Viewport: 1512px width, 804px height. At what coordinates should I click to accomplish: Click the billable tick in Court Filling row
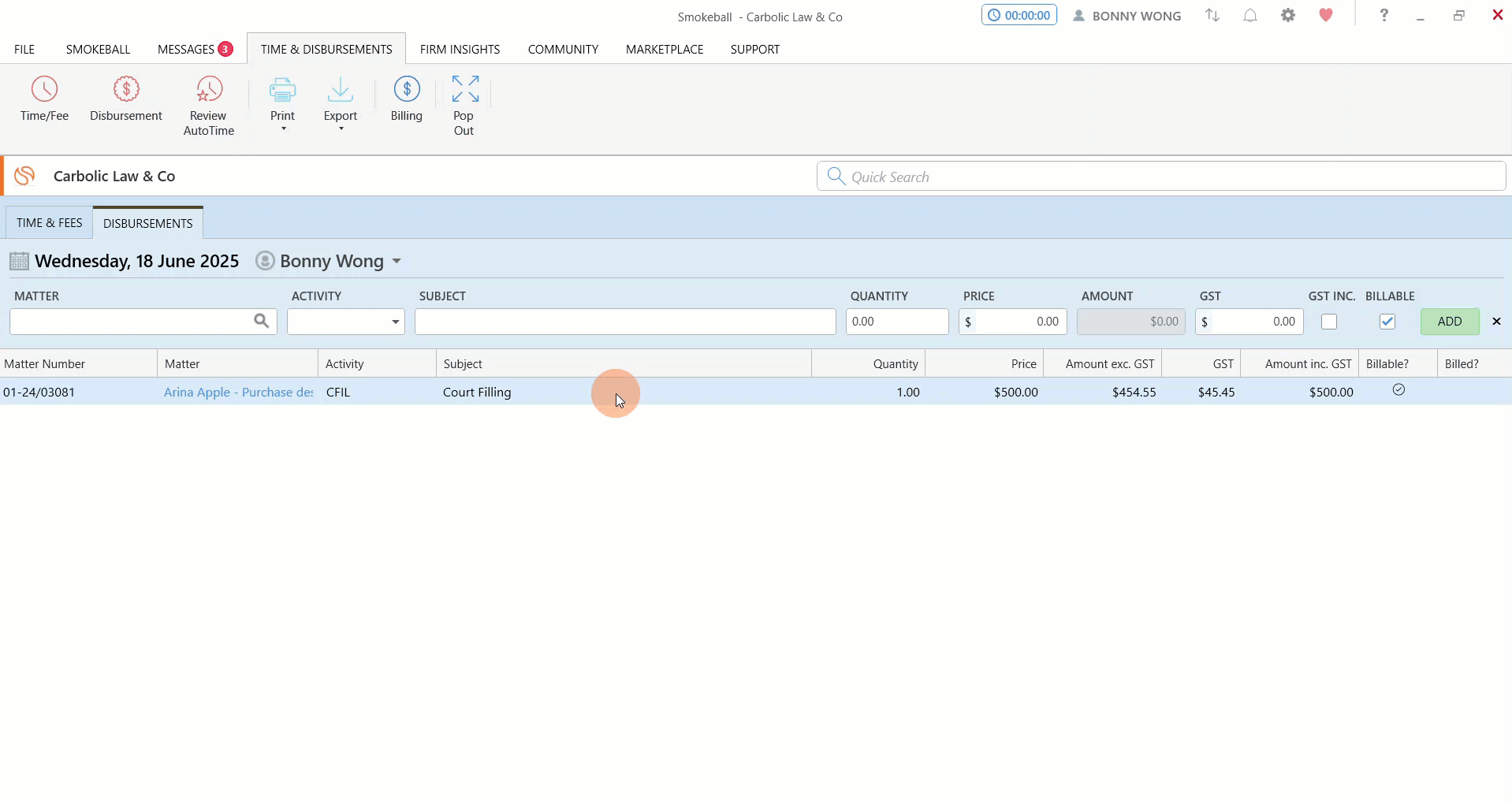coord(1398,389)
